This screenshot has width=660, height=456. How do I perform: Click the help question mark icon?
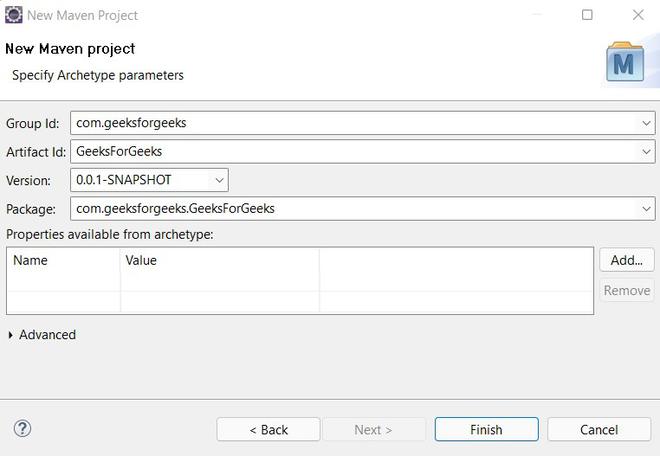(x=22, y=429)
